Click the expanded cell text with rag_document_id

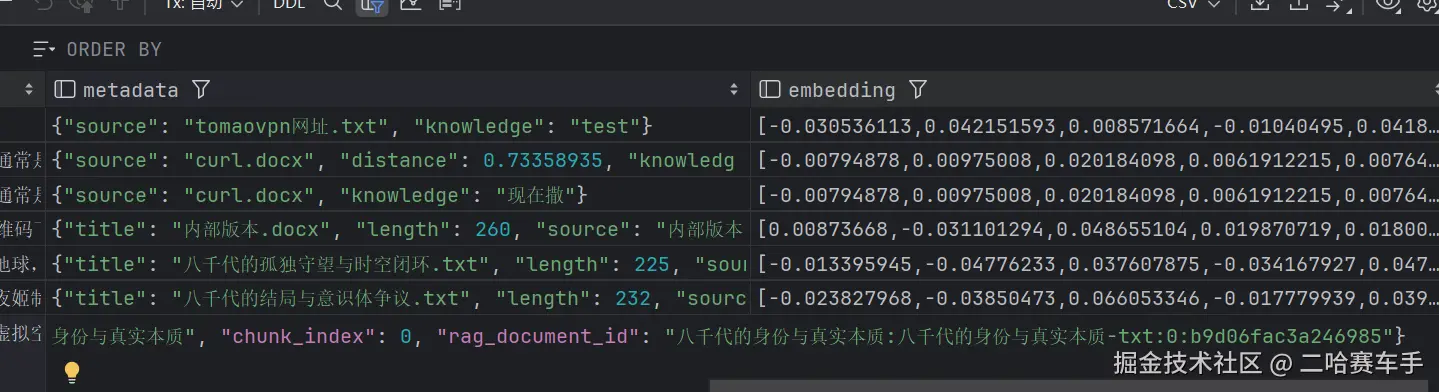[729, 336]
